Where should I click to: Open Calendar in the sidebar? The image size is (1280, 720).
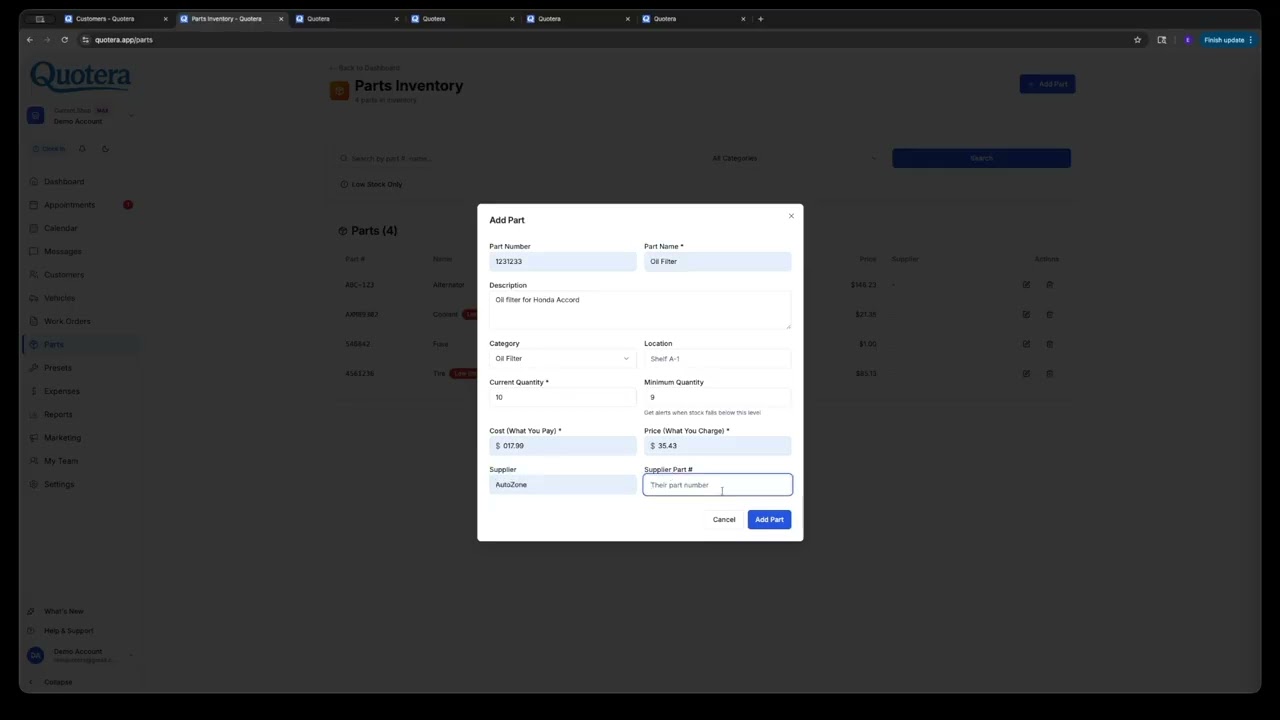coord(60,228)
